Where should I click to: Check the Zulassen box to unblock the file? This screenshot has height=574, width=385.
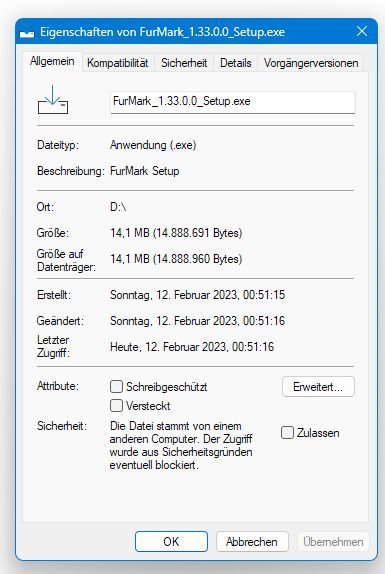pos(287,433)
